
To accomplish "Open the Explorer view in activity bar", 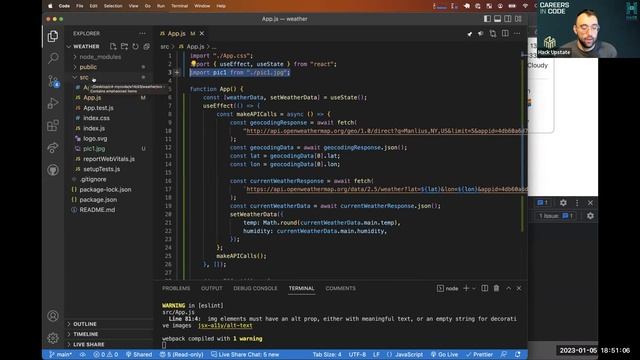I will 53,36.
